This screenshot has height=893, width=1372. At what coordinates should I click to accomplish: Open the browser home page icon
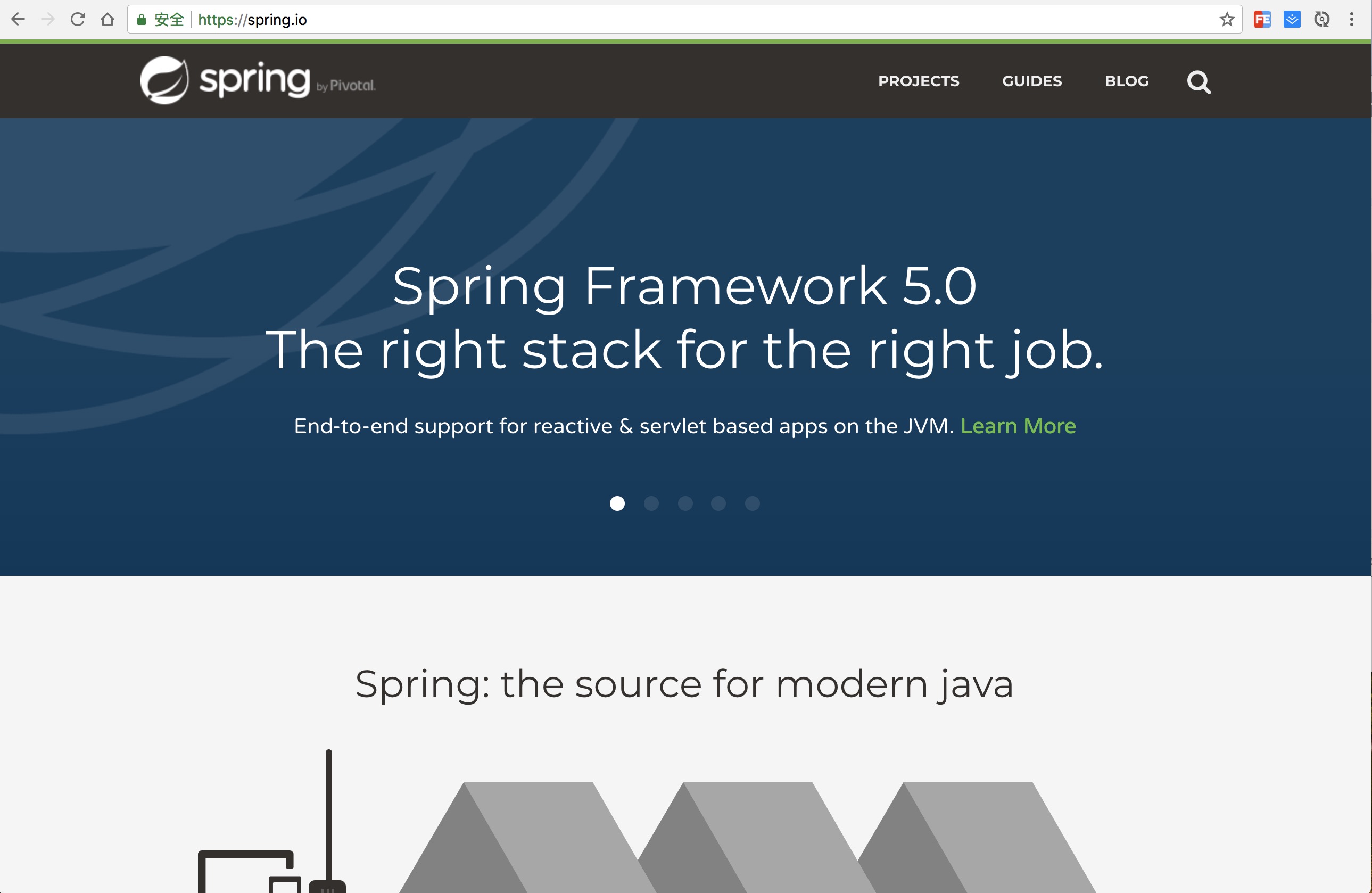[x=107, y=20]
